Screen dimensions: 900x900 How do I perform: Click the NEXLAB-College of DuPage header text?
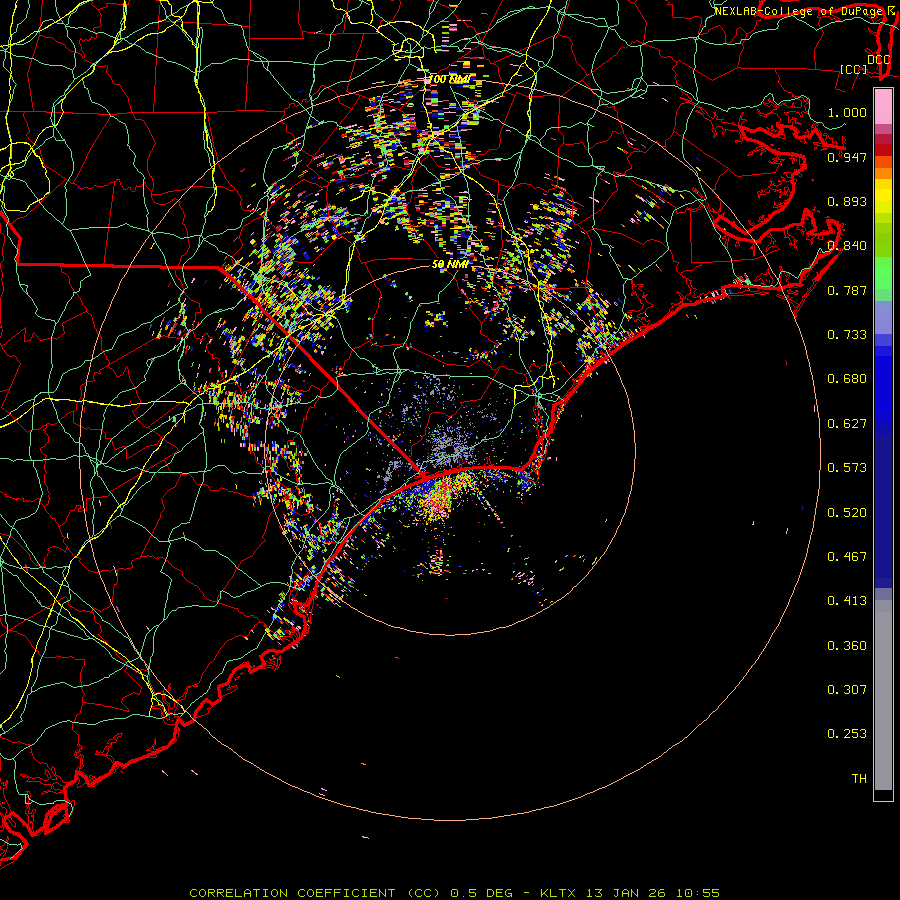click(799, 11)
